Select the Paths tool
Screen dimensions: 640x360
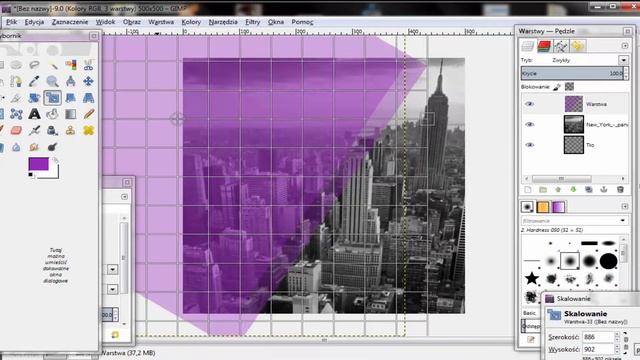coord(16,81)
